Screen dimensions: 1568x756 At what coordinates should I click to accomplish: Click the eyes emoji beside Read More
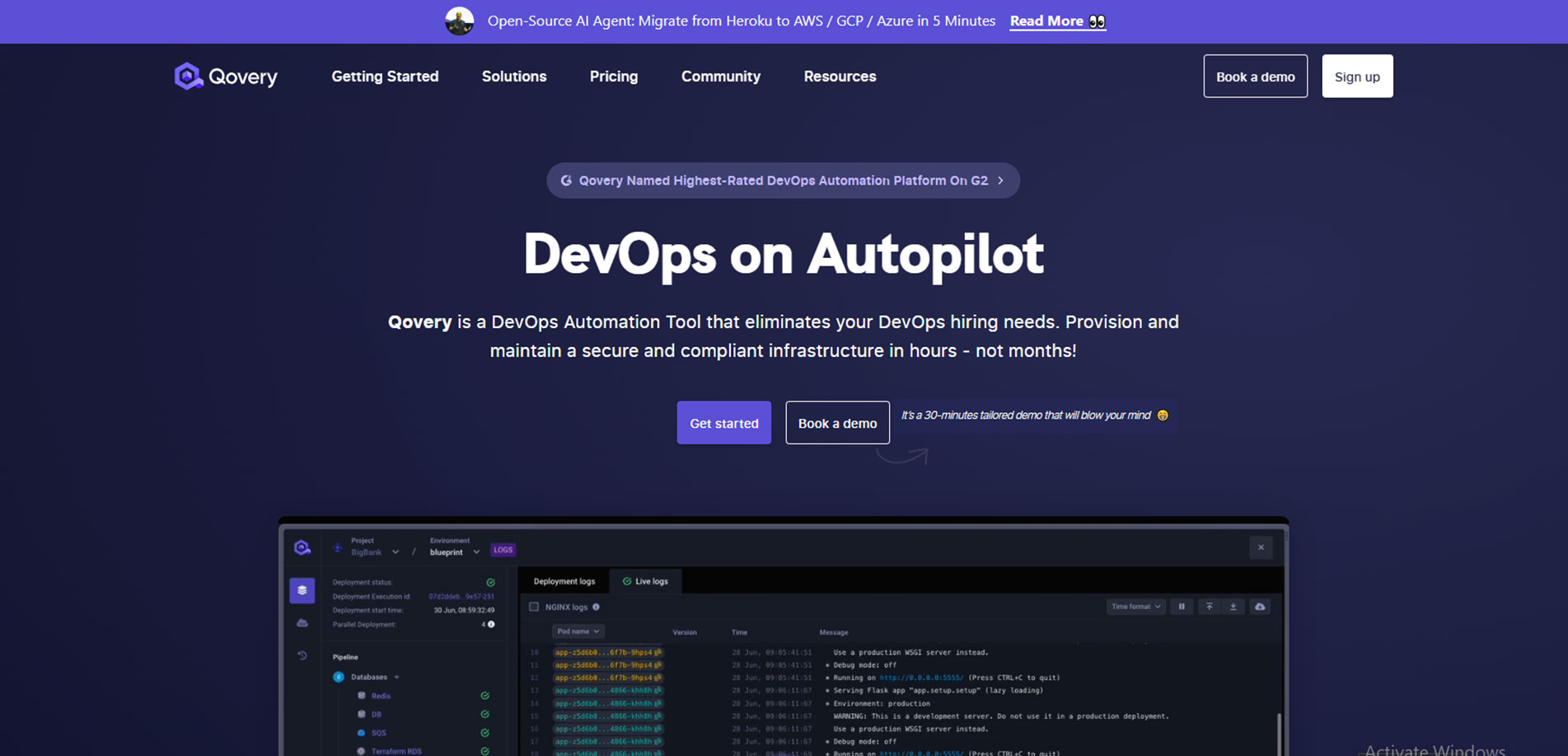1097,21
